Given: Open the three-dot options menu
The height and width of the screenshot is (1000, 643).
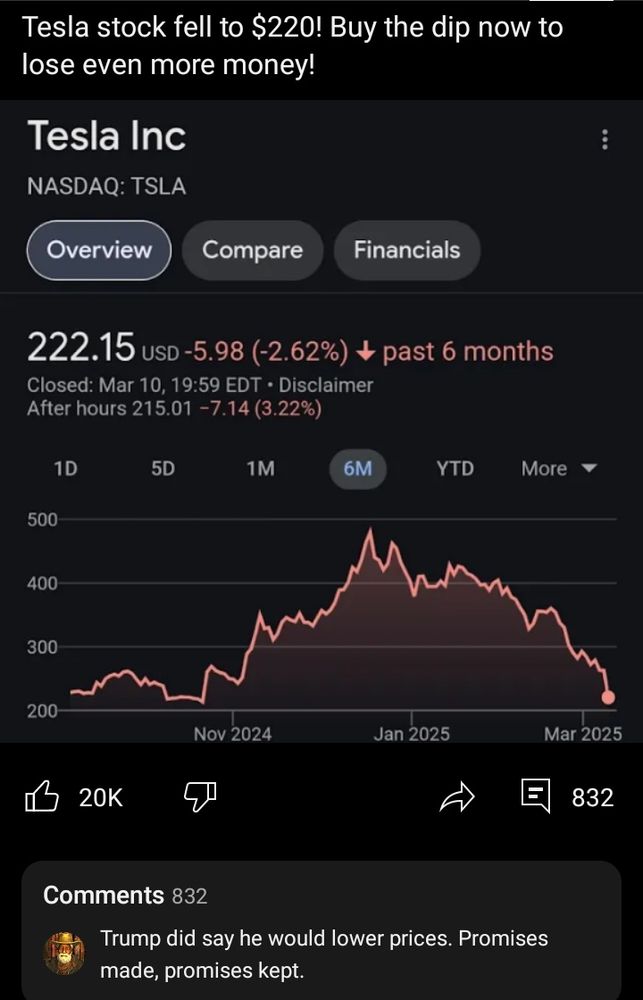Looking at the screenshot, I should point(604,140).
